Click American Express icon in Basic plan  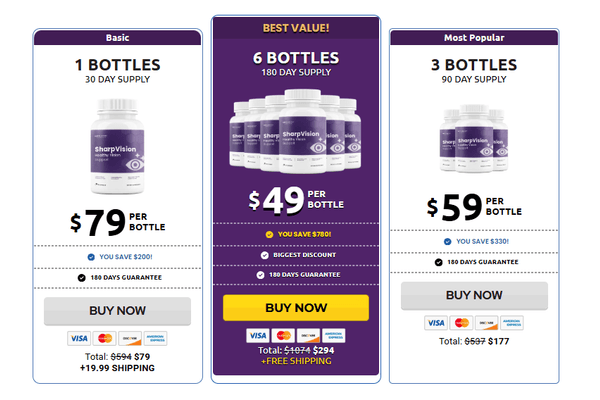pyautogui.click(x=155, y=338)
